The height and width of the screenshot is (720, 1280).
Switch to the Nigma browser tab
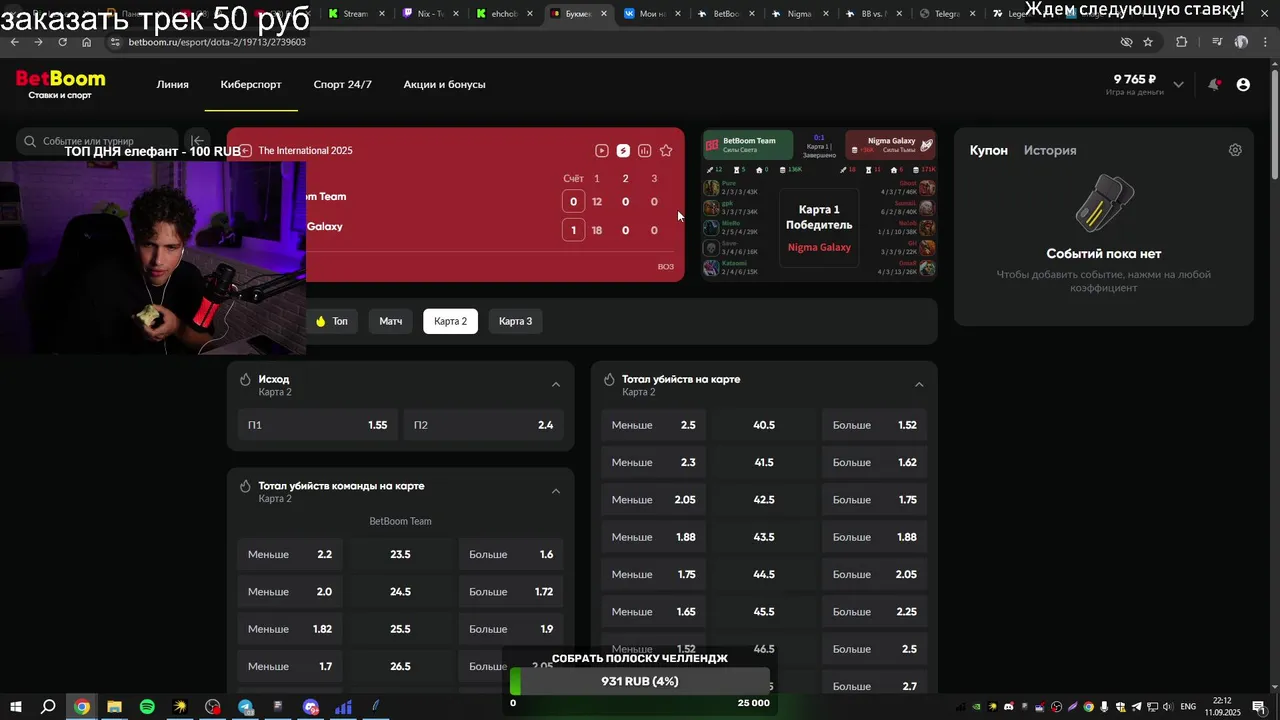pyautogui.click(x=799, y=14)
